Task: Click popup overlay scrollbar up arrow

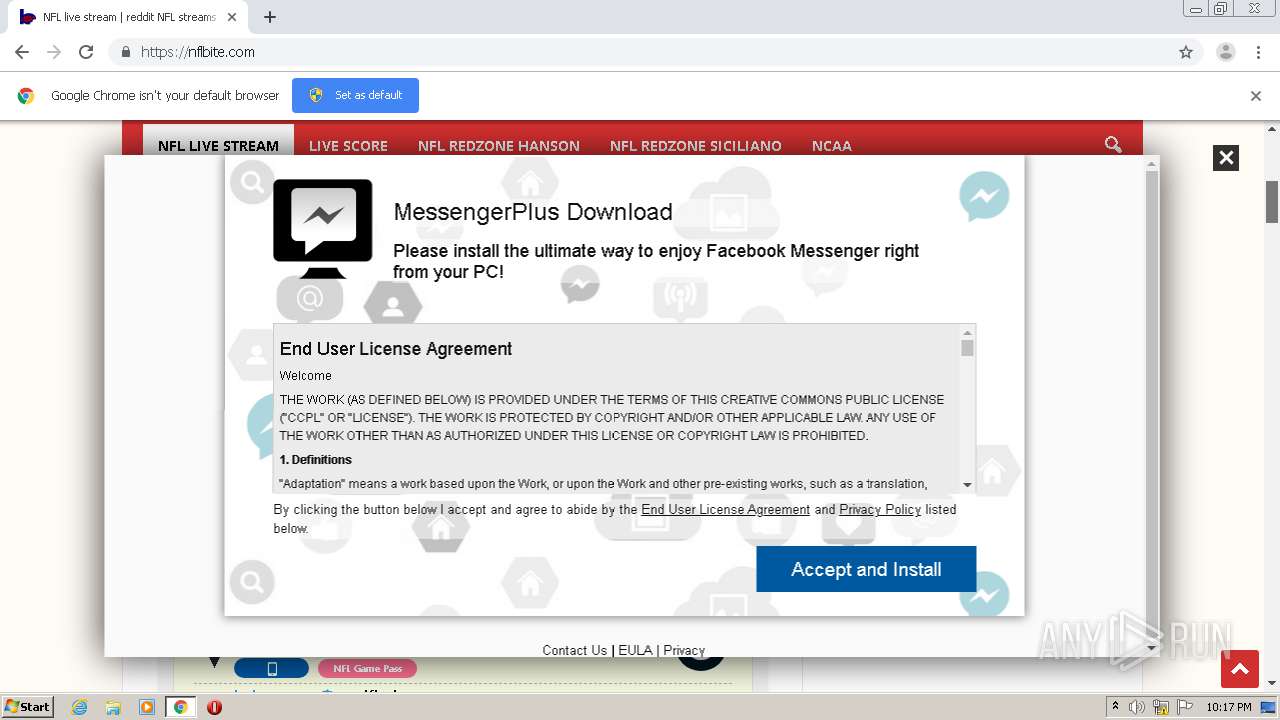Action: 1152,164
